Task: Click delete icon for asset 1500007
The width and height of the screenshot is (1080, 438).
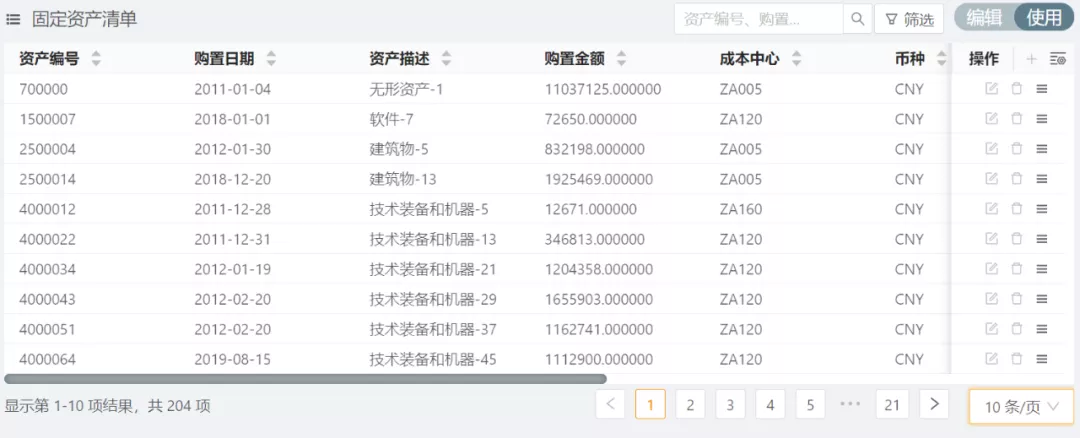Action: click(1016, 119)
